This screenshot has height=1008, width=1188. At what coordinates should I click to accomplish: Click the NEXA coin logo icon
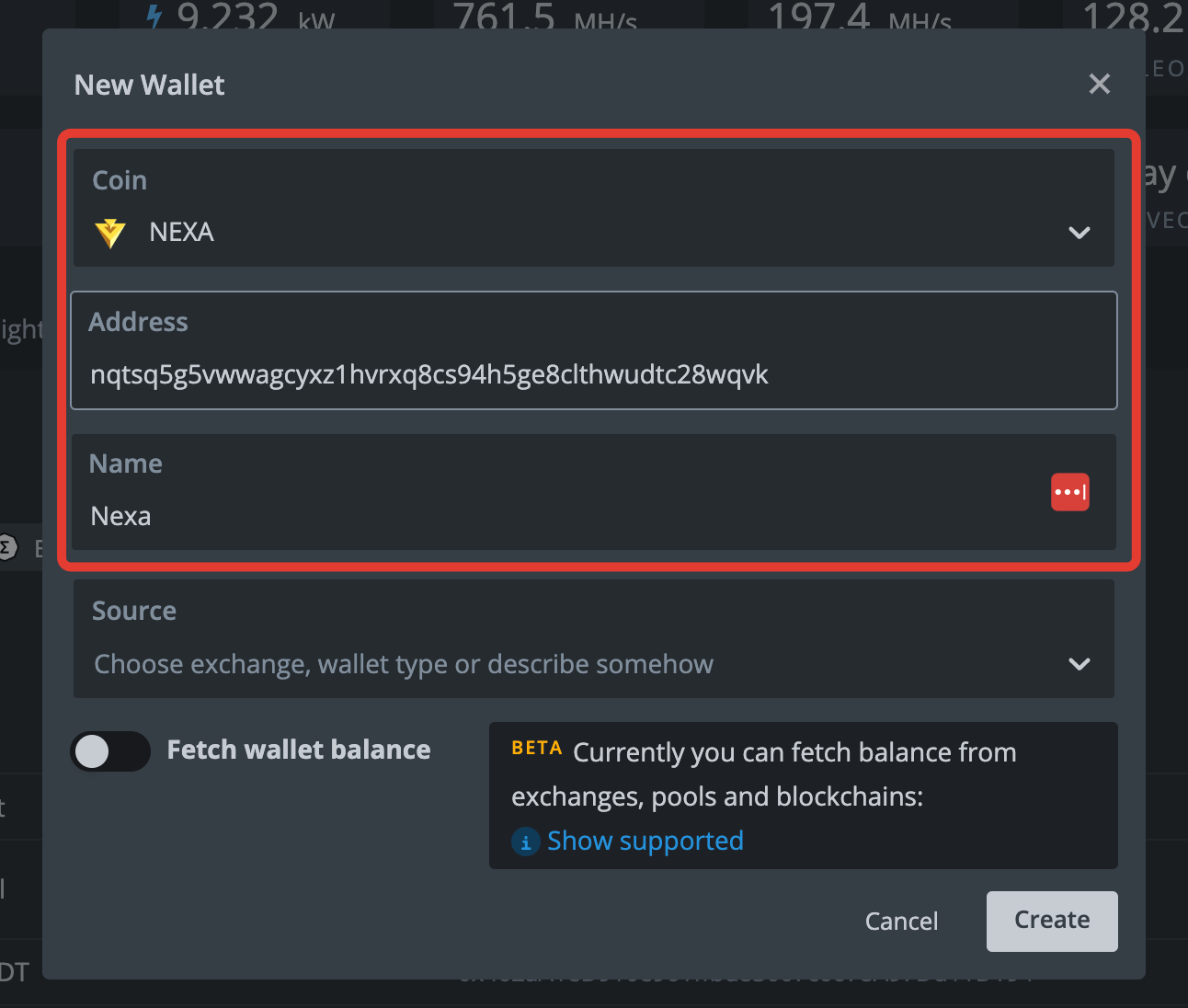click(x=109, y=233)
